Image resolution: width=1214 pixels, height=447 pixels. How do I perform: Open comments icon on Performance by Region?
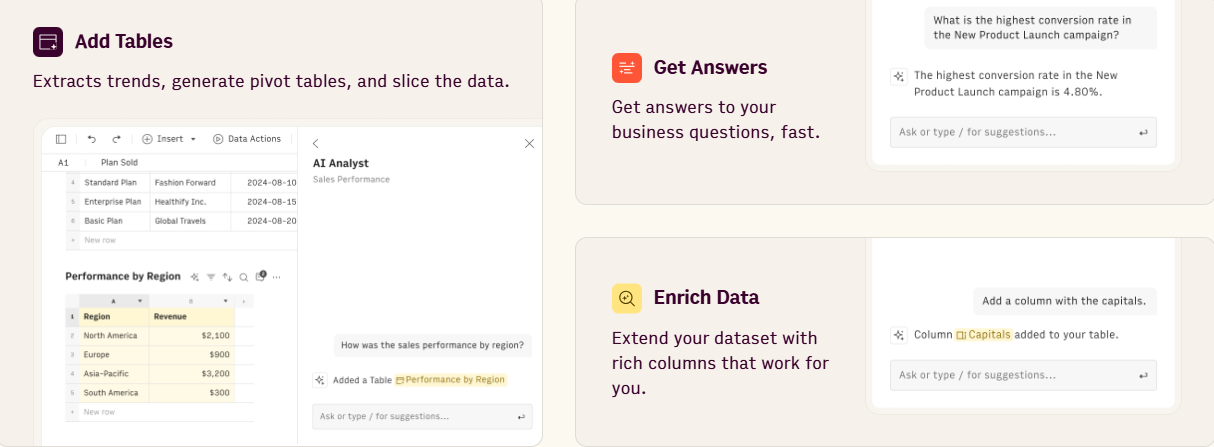tap(260, 276)
